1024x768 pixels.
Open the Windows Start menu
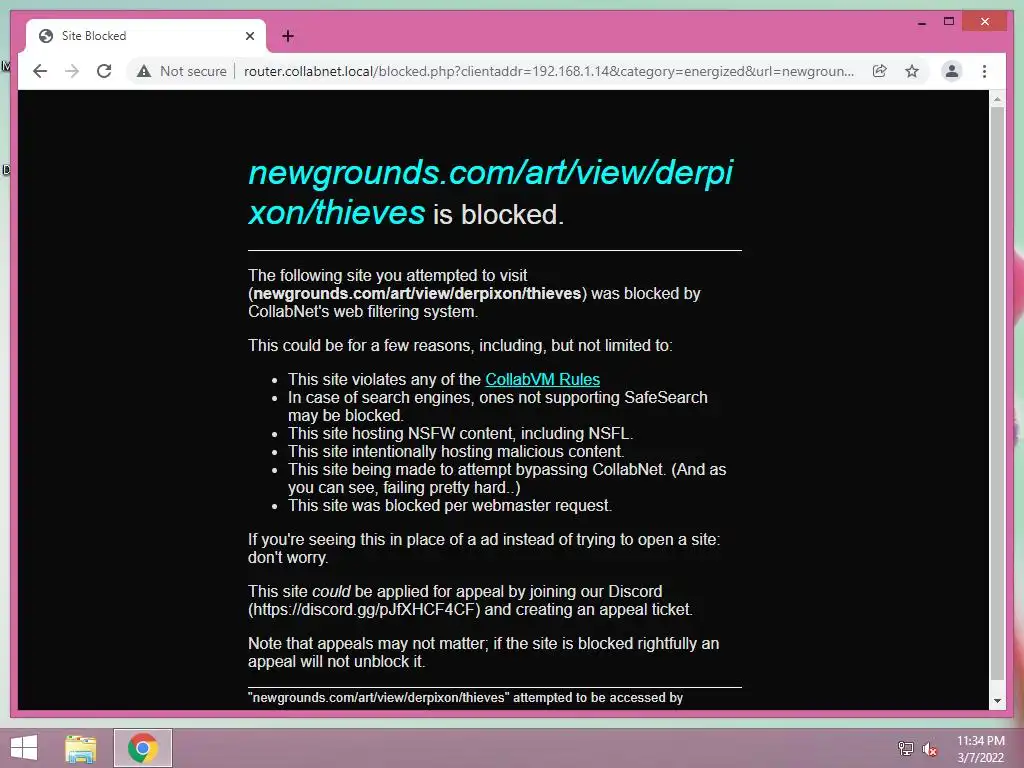tap(24, 748)
